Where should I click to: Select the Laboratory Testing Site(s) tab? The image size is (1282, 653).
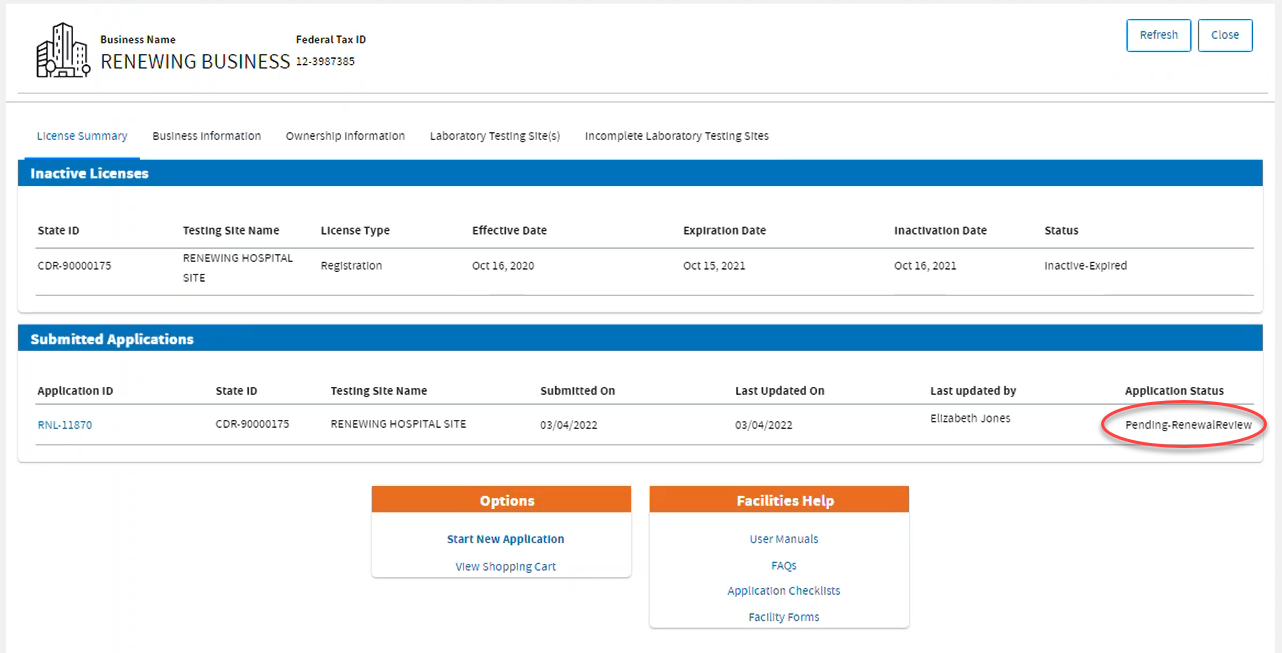[494, 136]
